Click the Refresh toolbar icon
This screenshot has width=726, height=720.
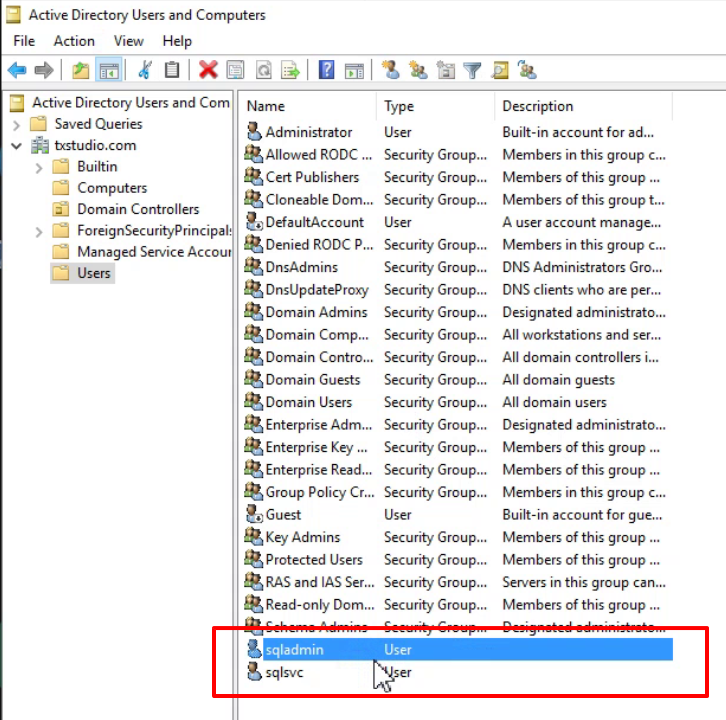click(263, 70)
